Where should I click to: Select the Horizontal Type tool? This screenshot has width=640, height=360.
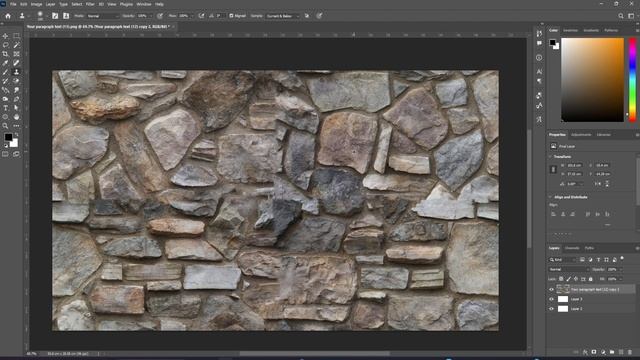coord(5,108)
